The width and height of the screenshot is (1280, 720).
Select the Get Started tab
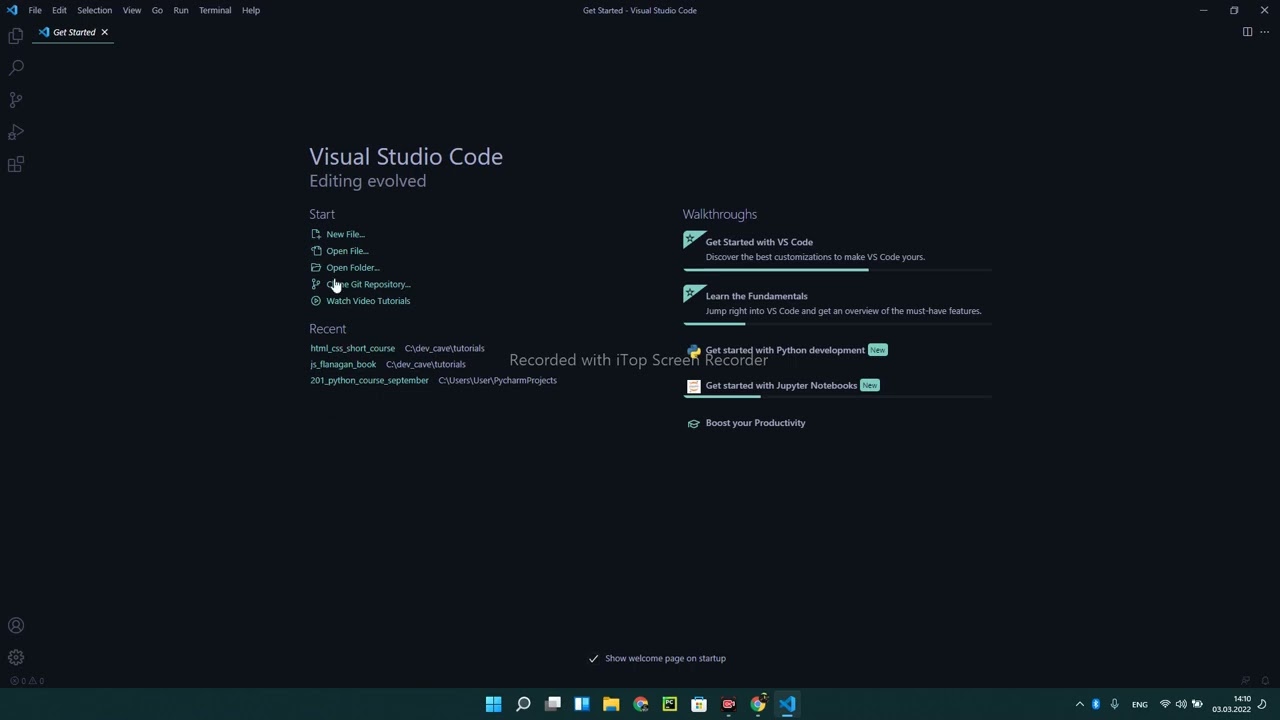point(74,32)
